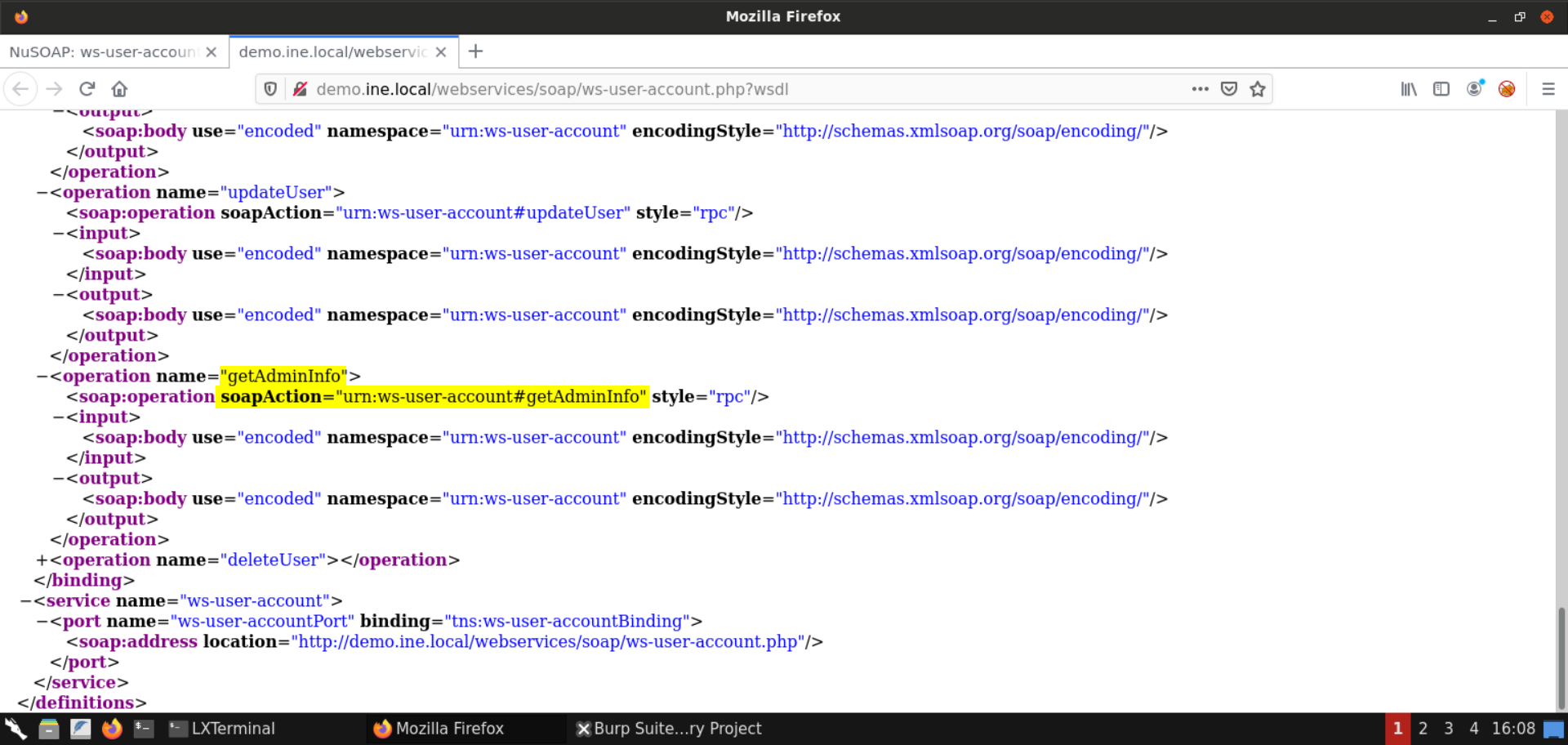Image resolution: width=1568 pixels, height=745 pixels.
Task: Click the URL address bar
Action: tap(735, 89)
